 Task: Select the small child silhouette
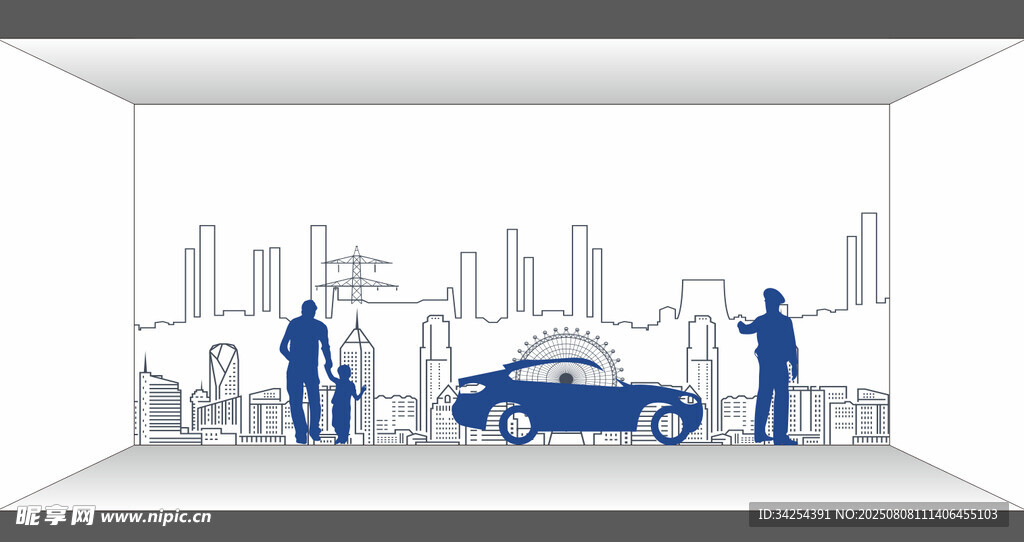pos(344,402)
